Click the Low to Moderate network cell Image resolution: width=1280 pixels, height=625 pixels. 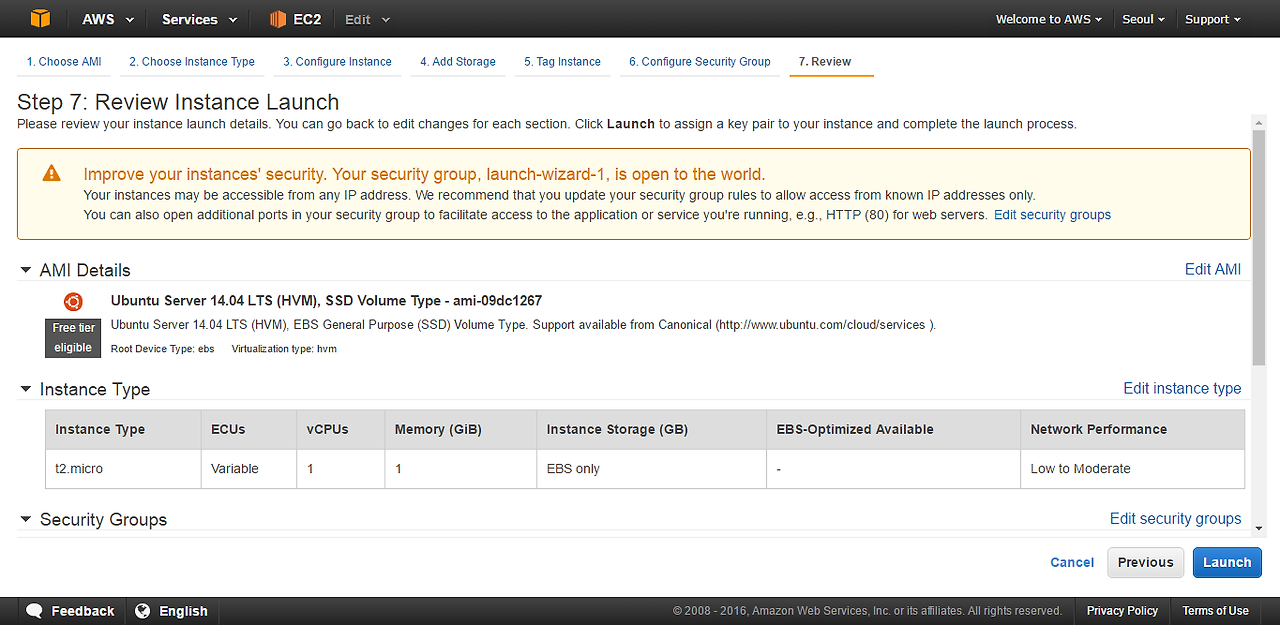[x=1132, y=469]
